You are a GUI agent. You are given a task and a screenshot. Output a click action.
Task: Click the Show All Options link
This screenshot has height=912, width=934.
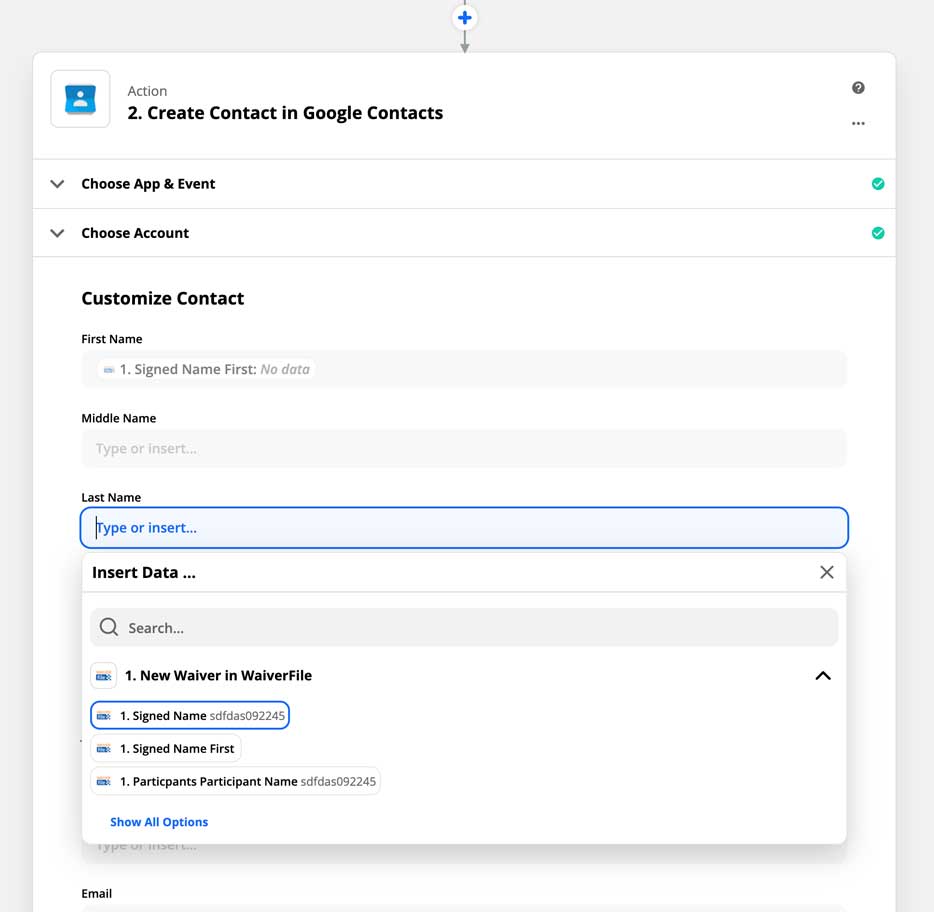coord(159,821)
